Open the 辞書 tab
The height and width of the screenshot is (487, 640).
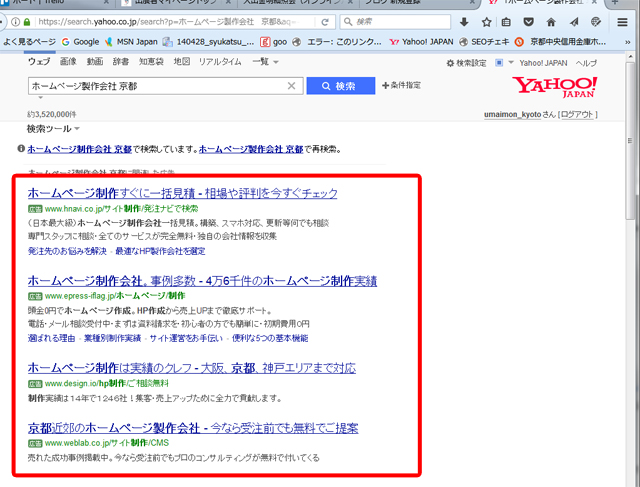[121, 62]
